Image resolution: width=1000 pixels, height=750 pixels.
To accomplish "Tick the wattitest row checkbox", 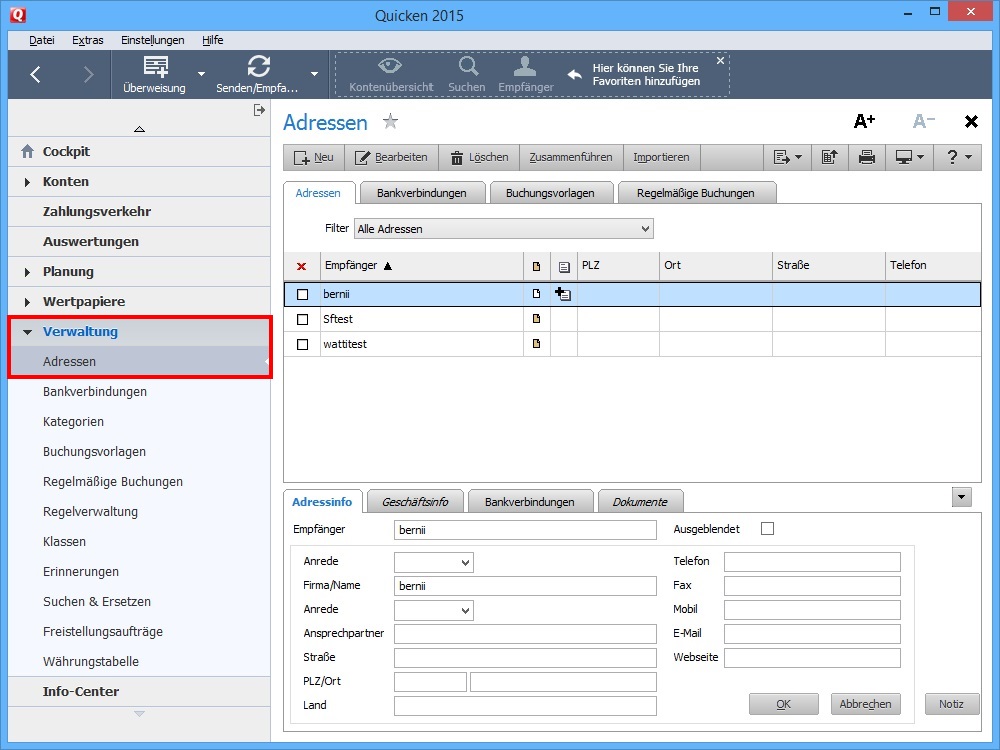I will tap(303, 344).
